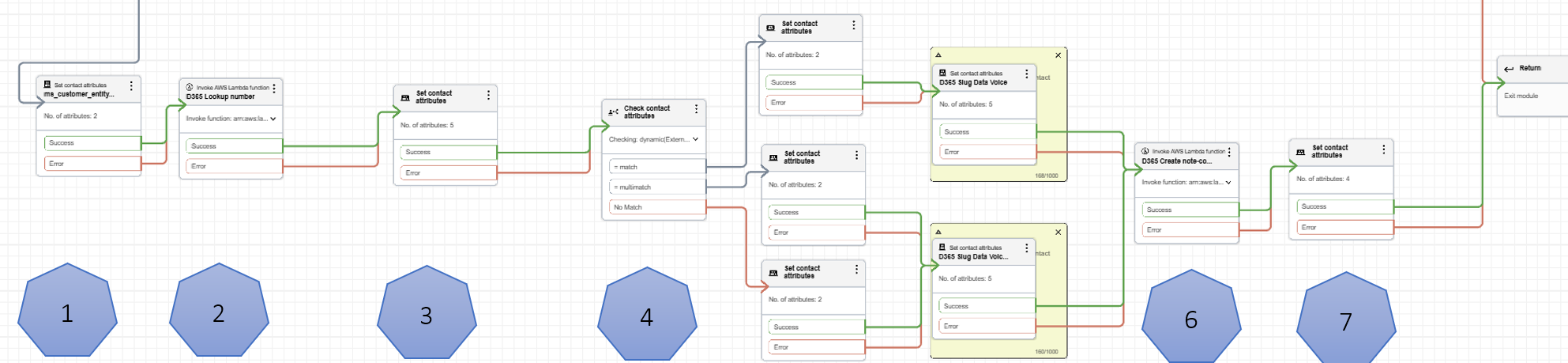Select the hexagon shape labeled 4

tap(647, 315)
